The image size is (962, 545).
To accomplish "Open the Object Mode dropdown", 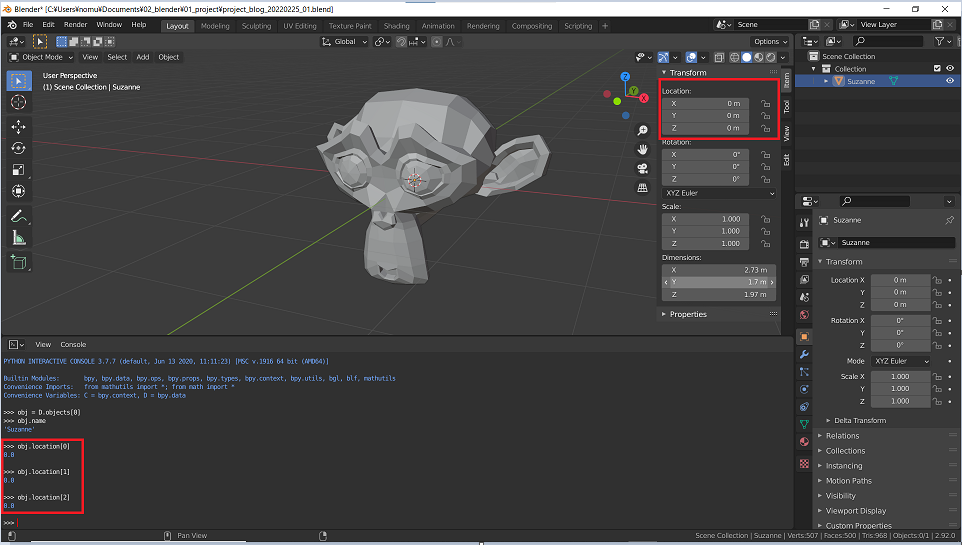I will (x=41, y=57).
